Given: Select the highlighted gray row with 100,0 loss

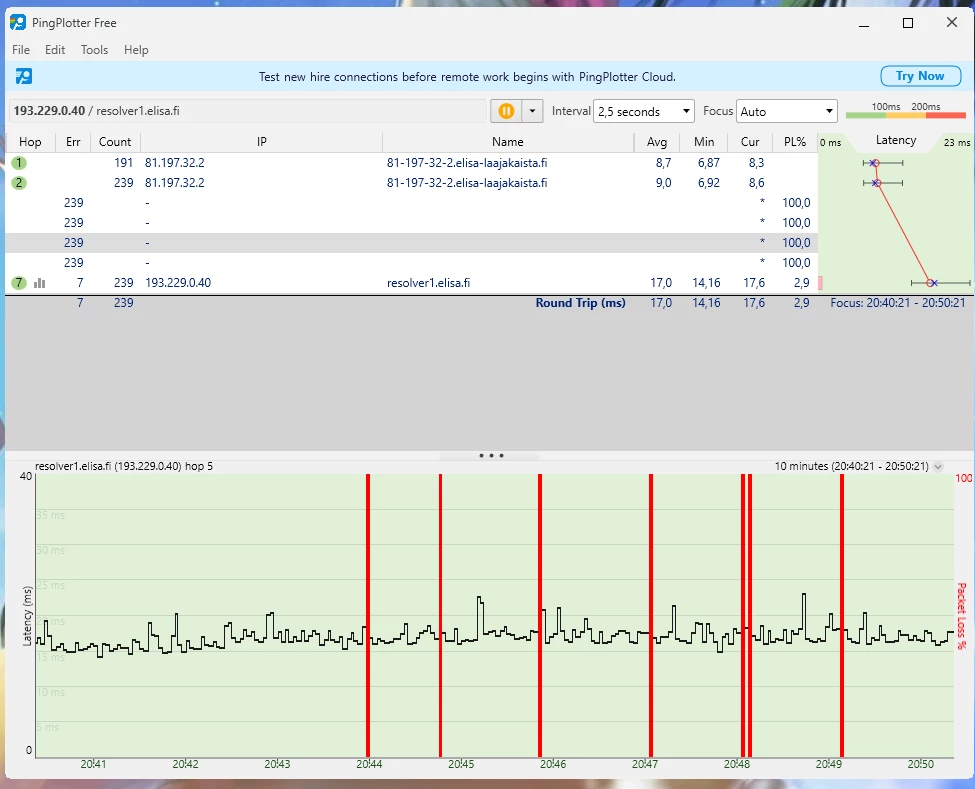Looking at the screenshot, I should pos(411,242).
